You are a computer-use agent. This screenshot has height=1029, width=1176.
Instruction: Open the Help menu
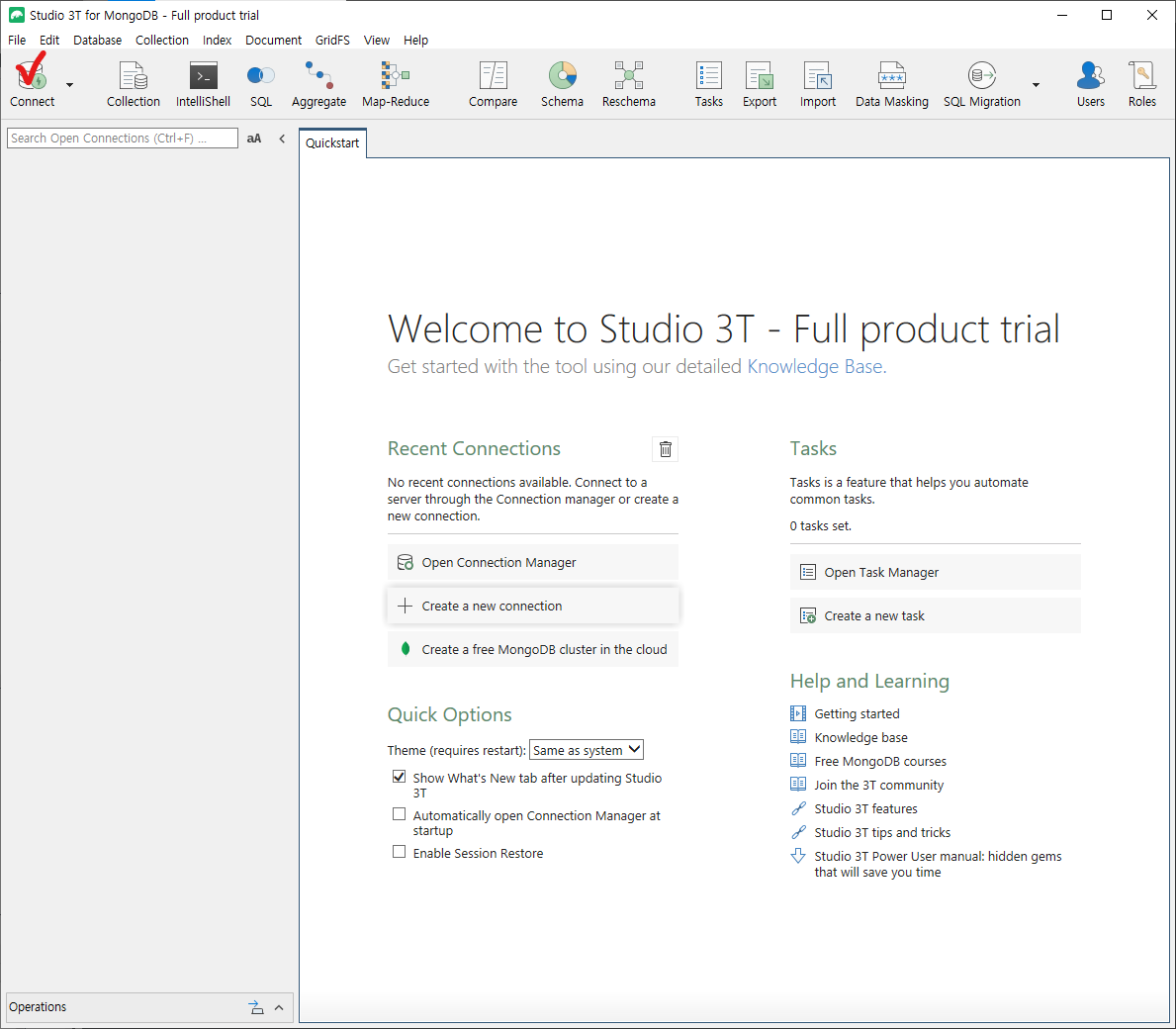[415, 40]
